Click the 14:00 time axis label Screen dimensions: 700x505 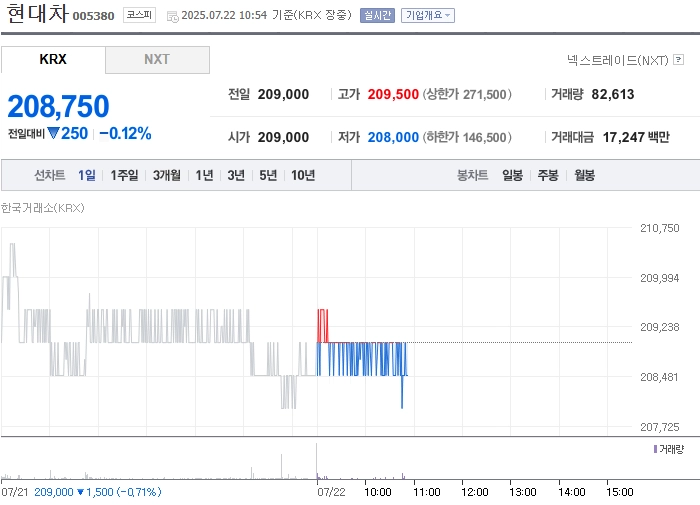[x=571, y=492]
